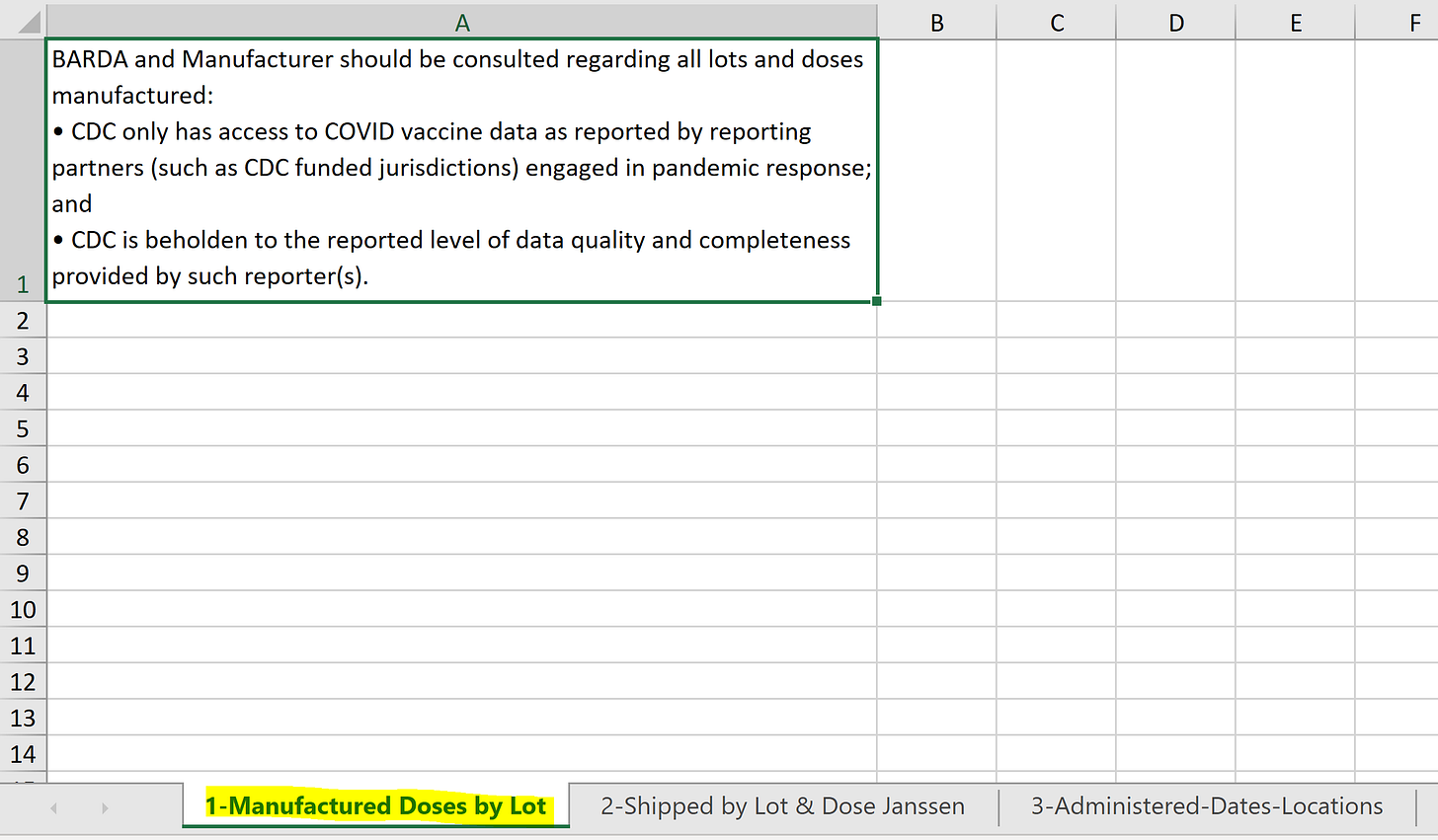Viewport: 1438px width, 840px height.
Task: Select row 9 header
Action: point(23,573)
